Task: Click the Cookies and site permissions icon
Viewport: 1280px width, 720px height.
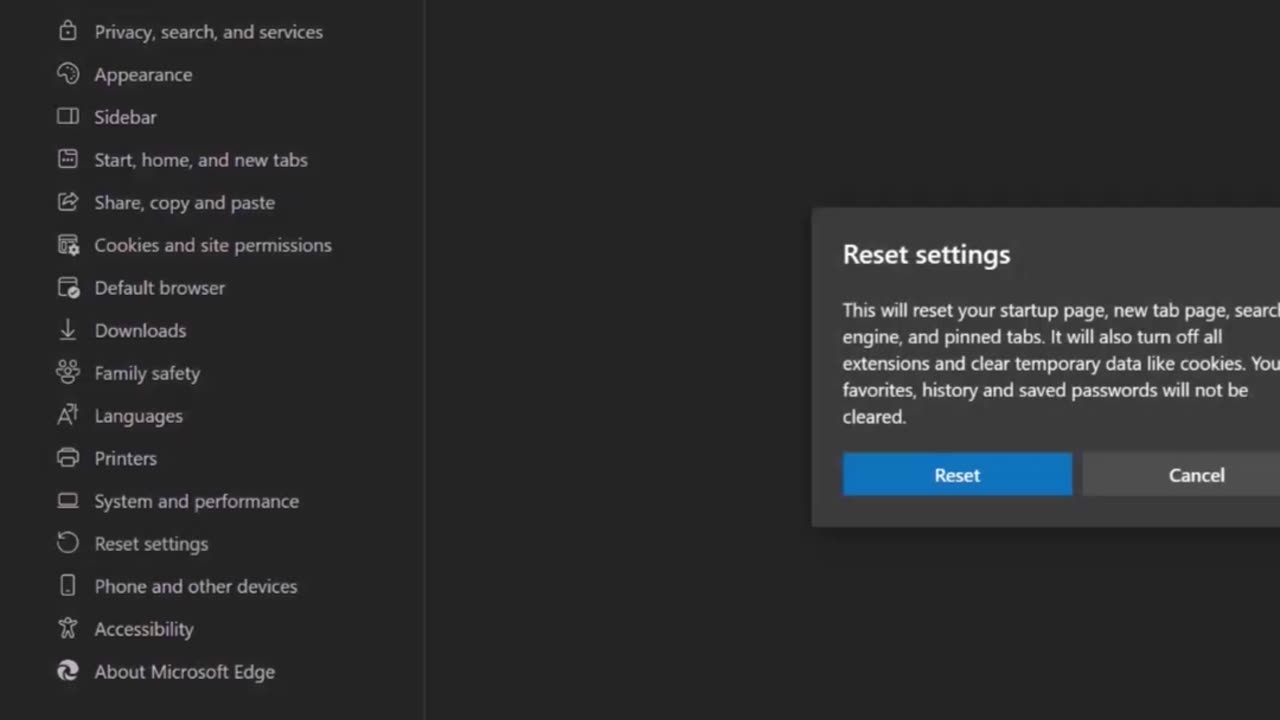Action: (x=68, y=245)
